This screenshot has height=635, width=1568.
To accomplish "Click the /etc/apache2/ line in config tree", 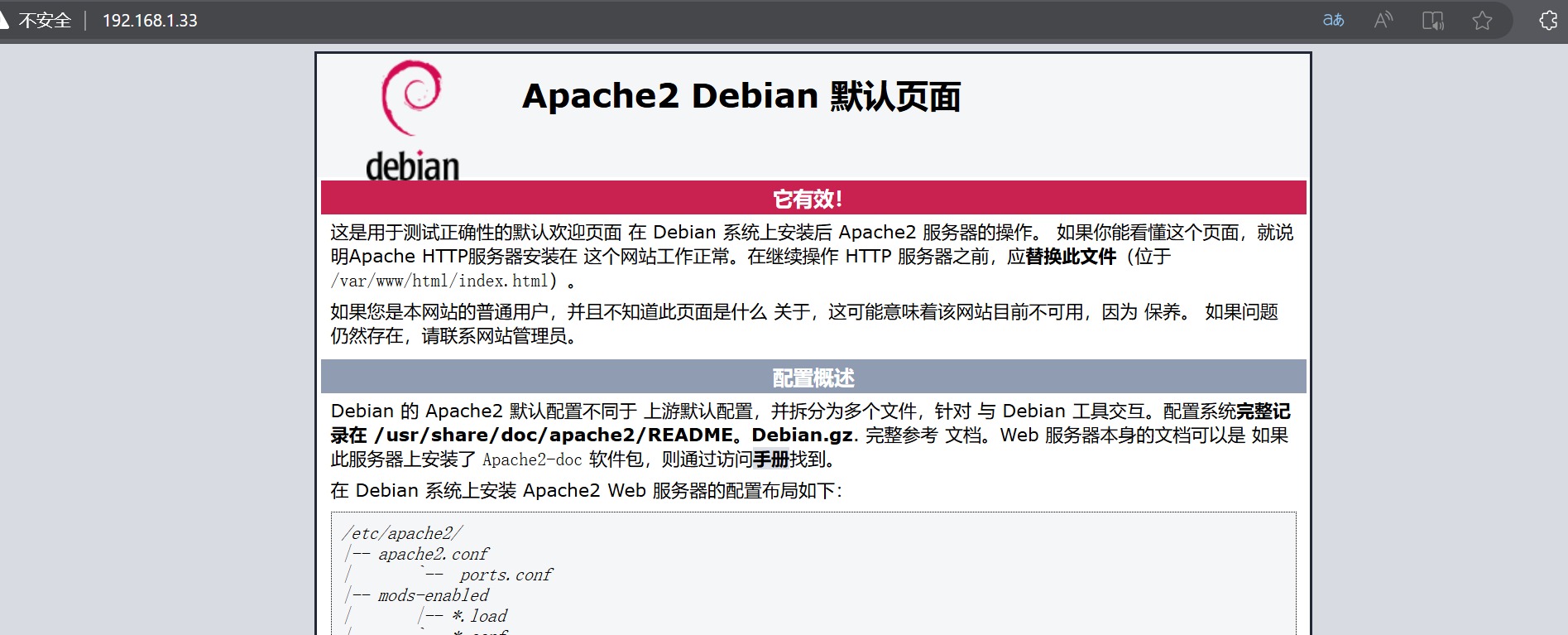I will pos(402,533).
